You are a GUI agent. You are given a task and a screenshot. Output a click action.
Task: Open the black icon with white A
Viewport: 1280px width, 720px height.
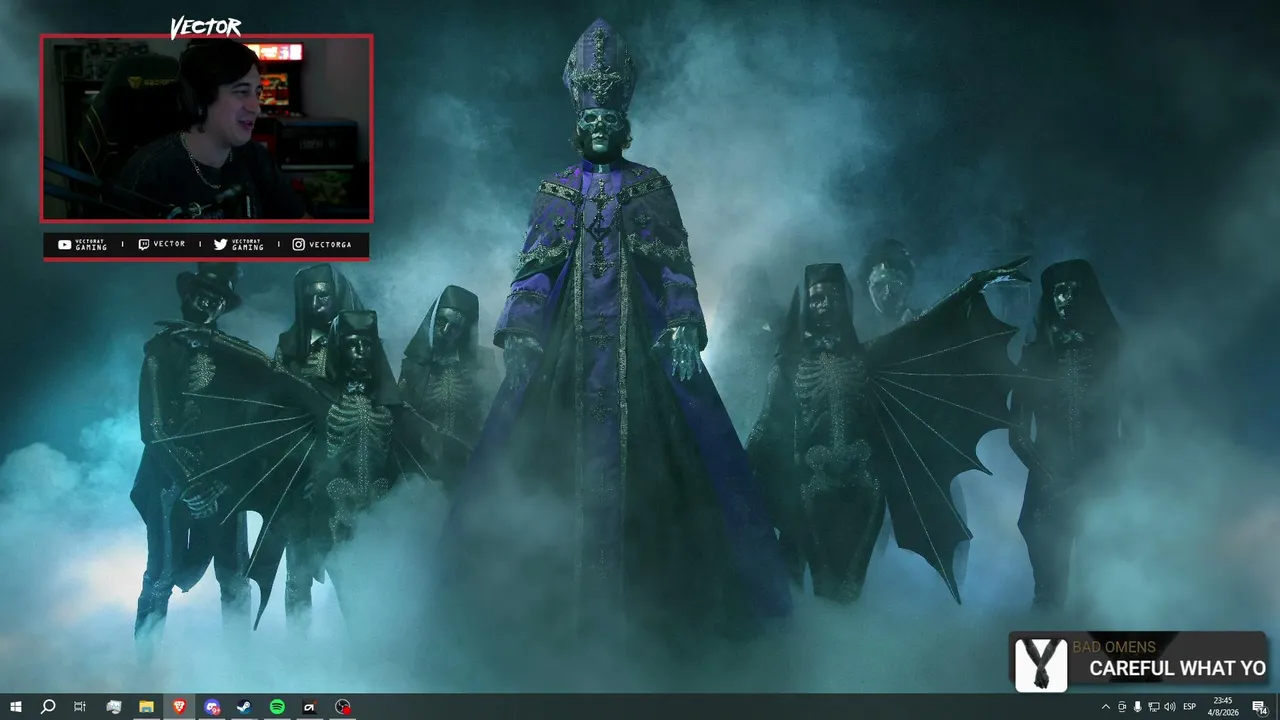(310, 707)
